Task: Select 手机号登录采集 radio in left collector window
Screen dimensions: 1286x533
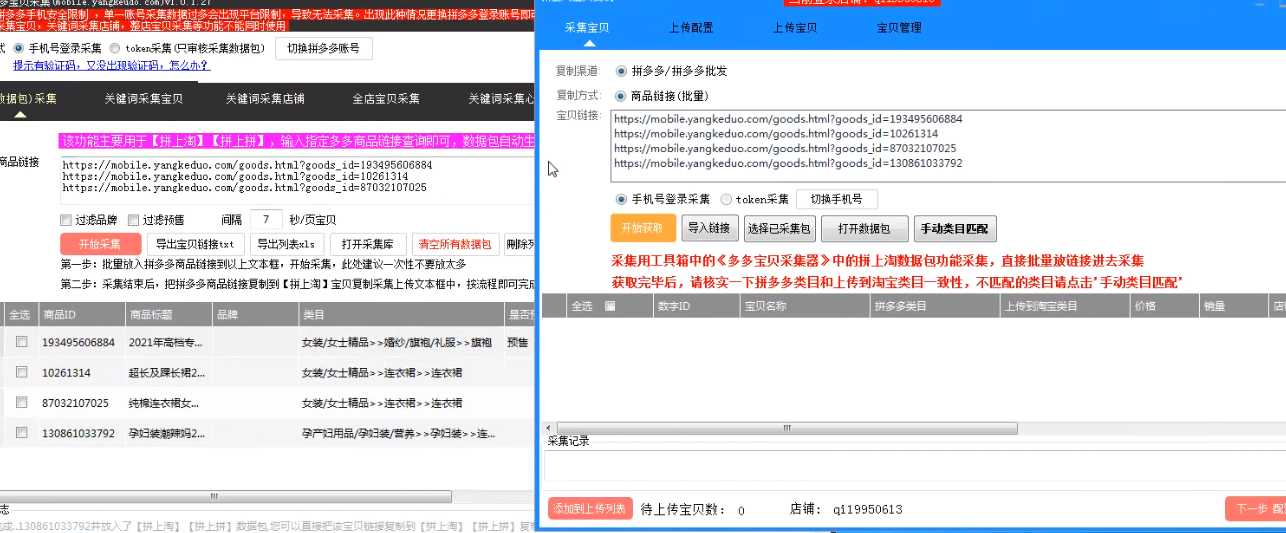Action: [19, 48]
